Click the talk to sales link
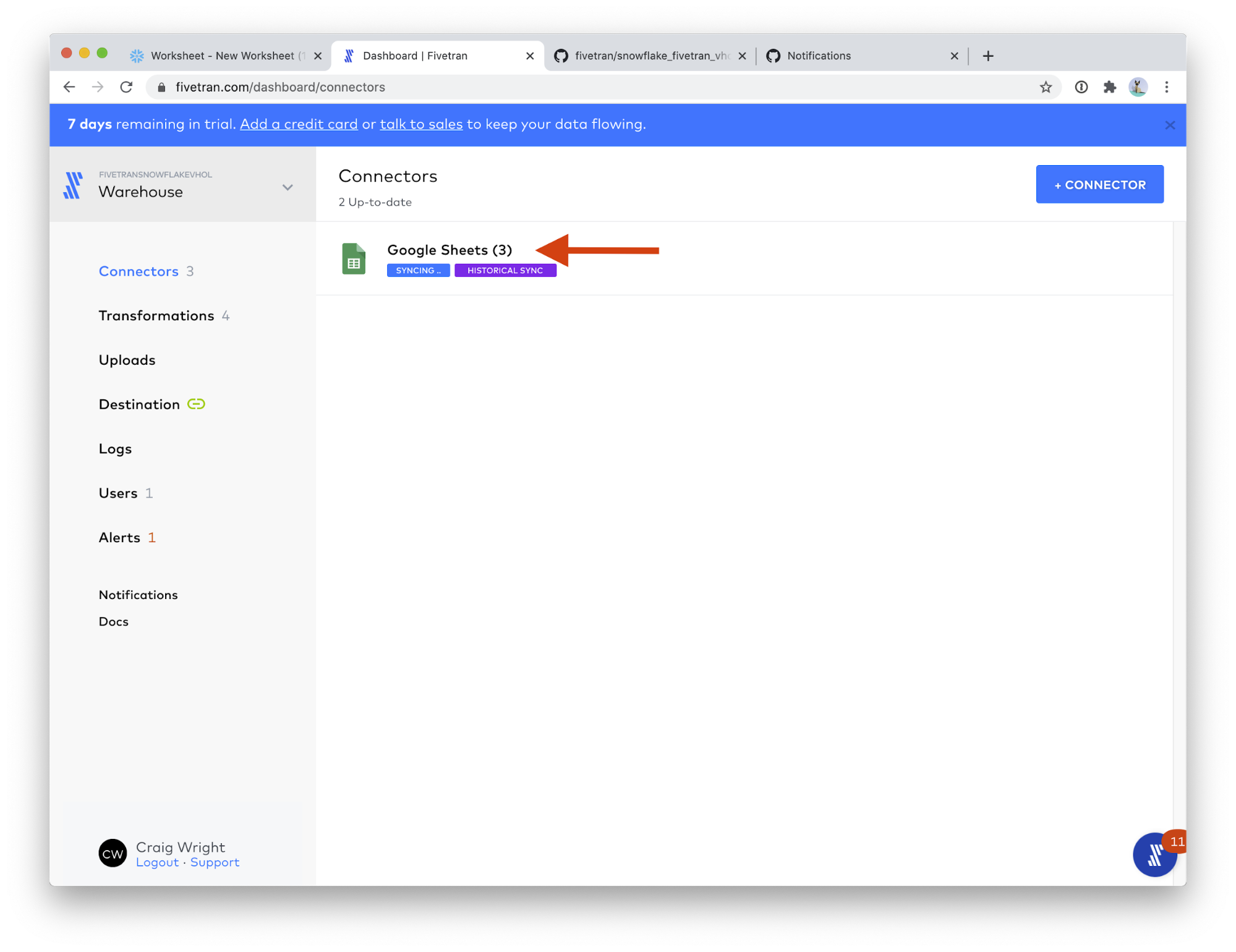Screen dimensions: 1236x952 pyautogui.click(x=421, y=124)
